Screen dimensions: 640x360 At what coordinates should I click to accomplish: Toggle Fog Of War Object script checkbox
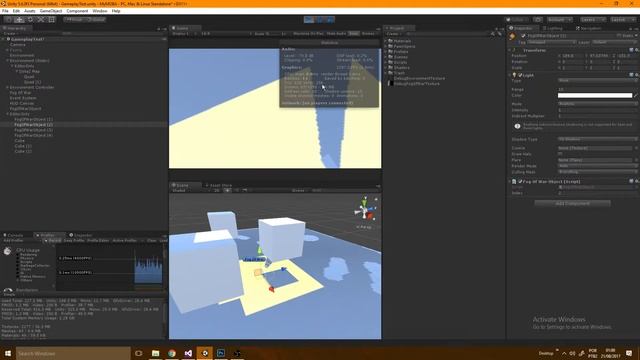pos(520,181)
